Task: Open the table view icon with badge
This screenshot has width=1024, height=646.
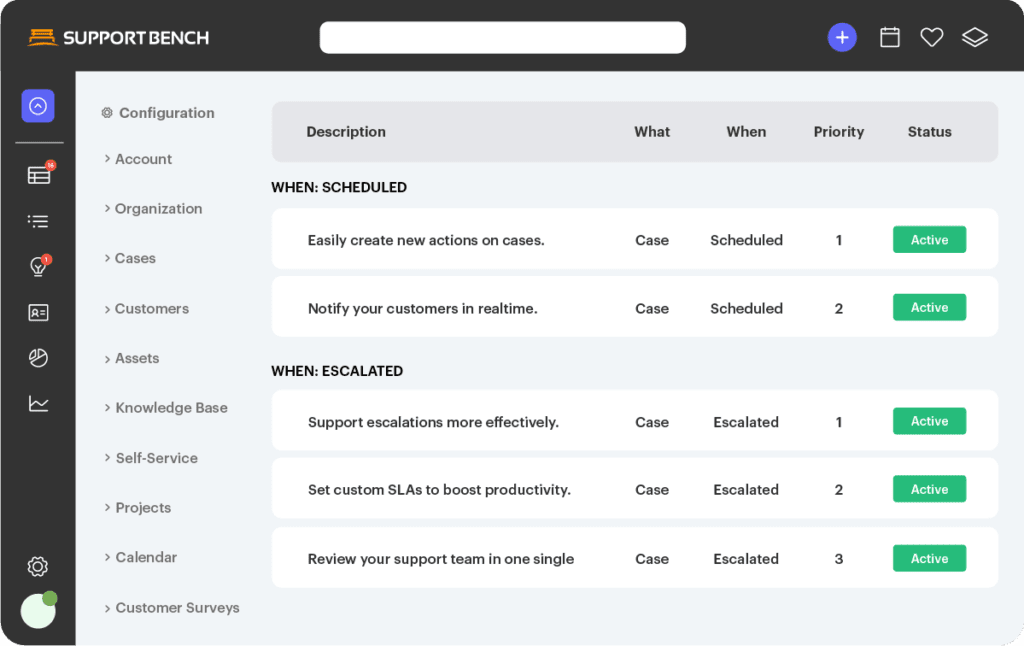Action: (39, 175)
